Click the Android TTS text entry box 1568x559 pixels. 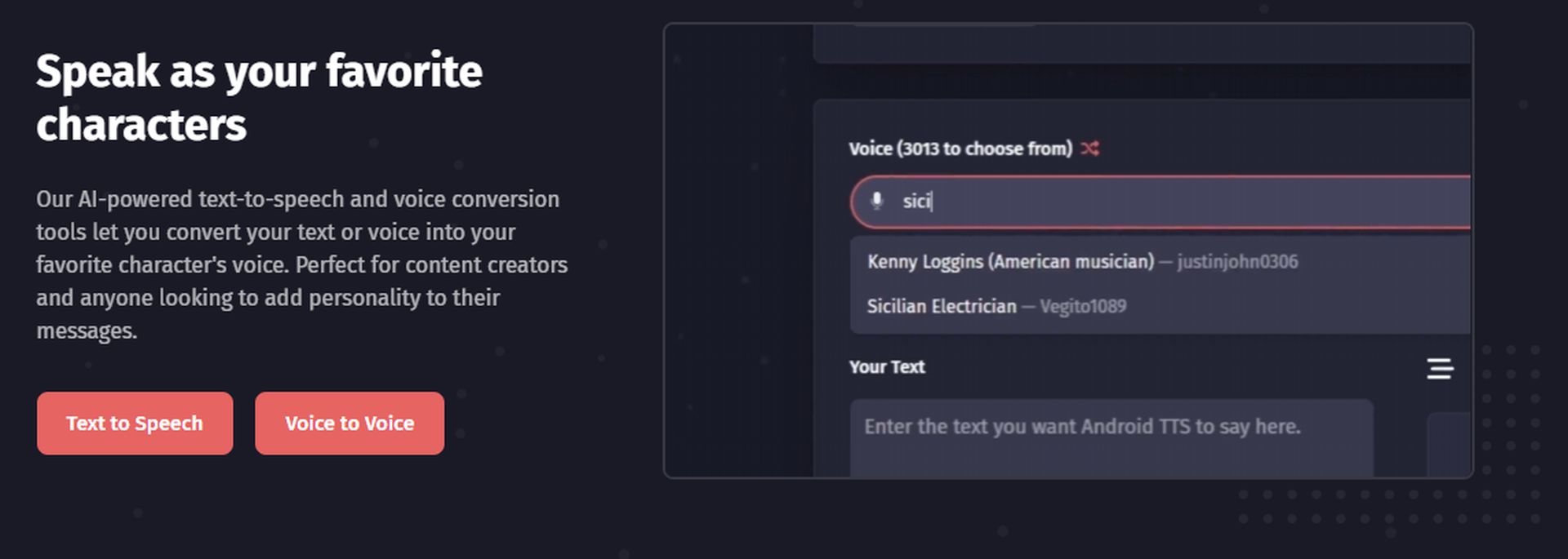[1111, 438]
